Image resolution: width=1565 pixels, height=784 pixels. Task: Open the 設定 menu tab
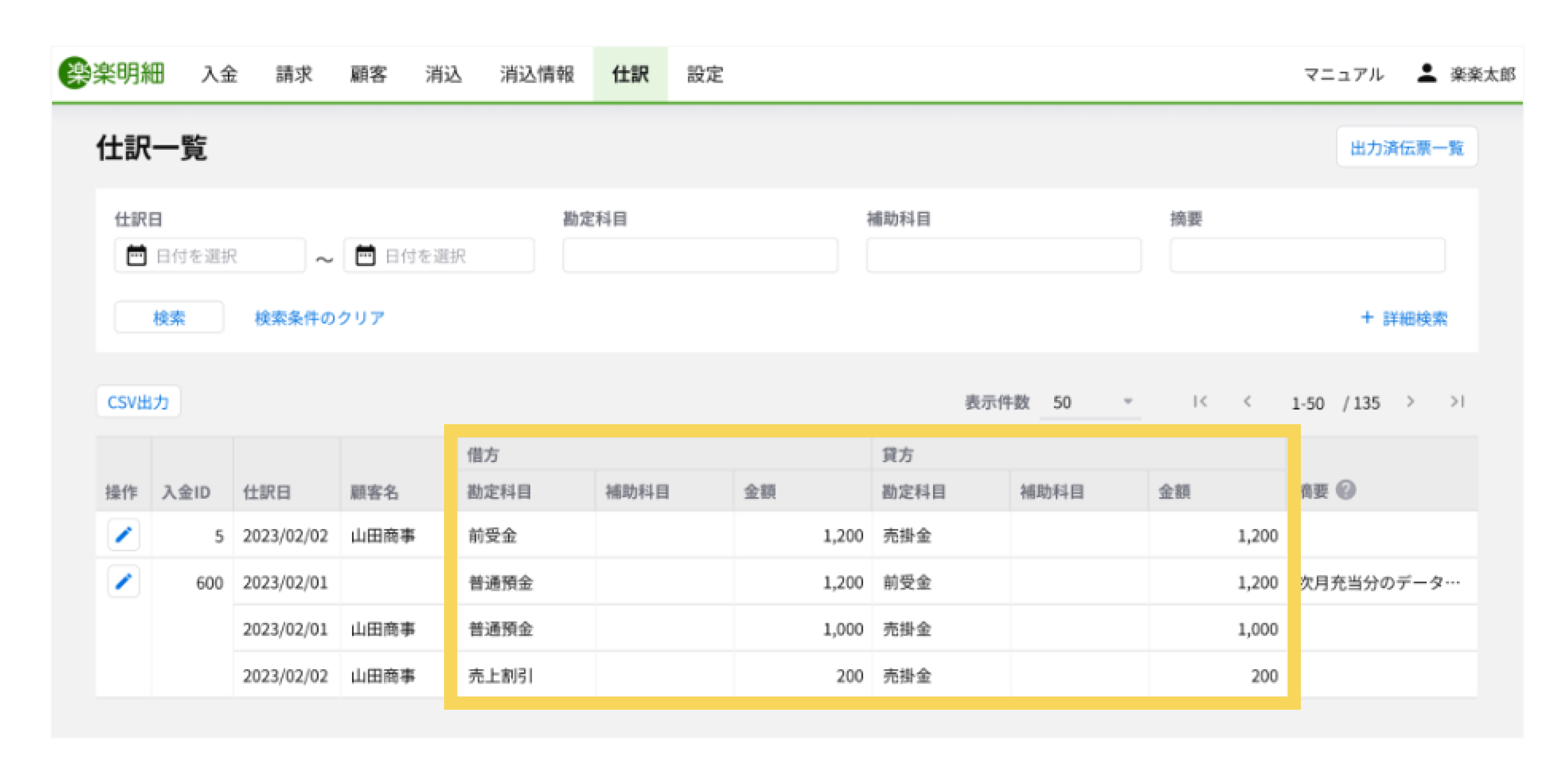[705, 74]
